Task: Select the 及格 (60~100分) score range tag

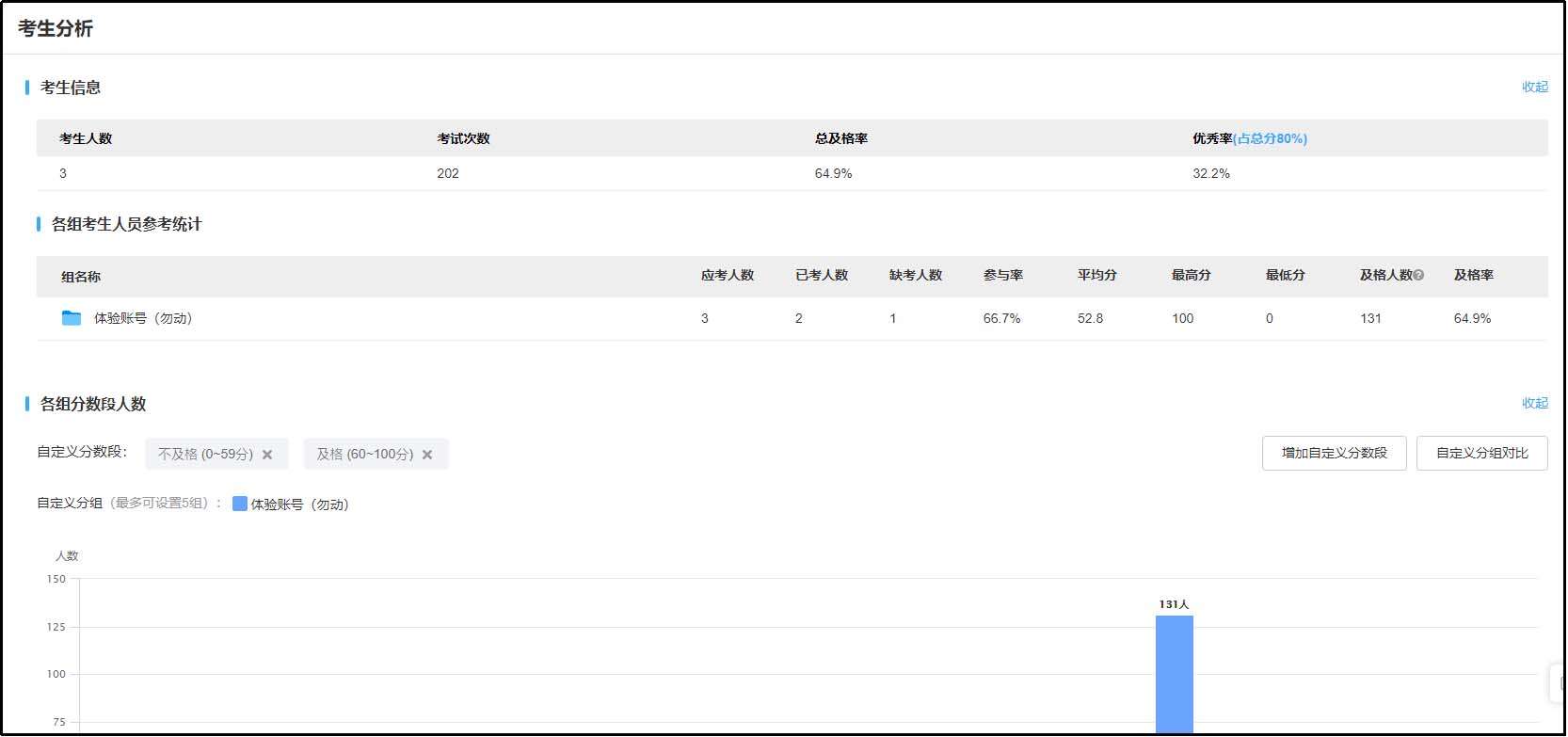Action: pos(365,455)
